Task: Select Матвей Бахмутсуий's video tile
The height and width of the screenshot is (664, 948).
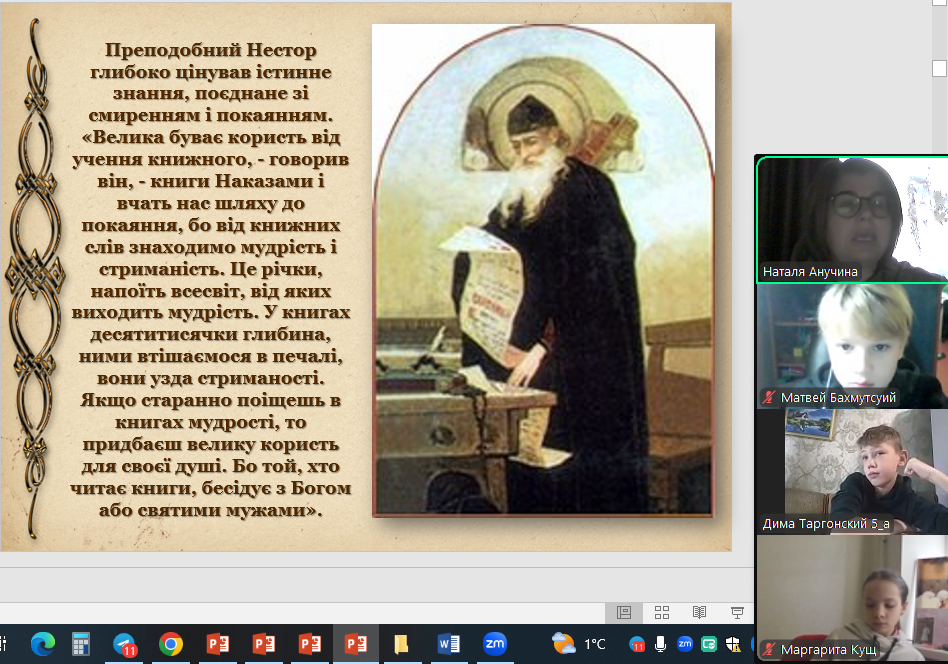Action: [852, 346]
